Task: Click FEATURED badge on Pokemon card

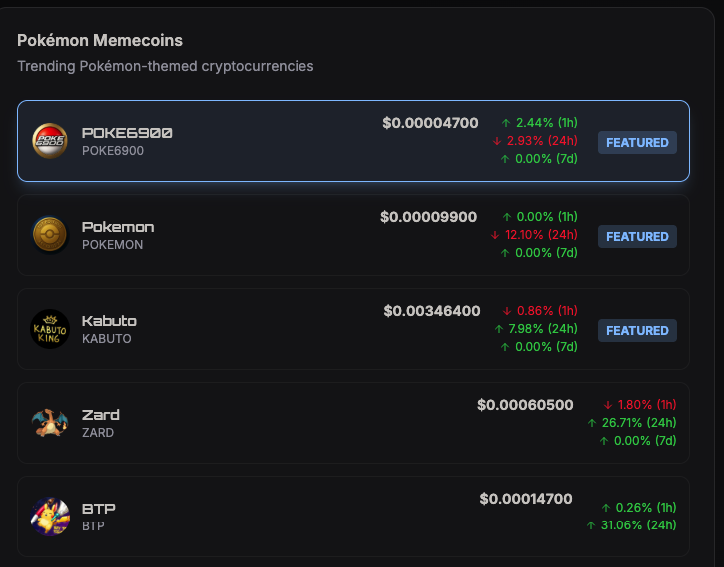Action: point(637,236)
